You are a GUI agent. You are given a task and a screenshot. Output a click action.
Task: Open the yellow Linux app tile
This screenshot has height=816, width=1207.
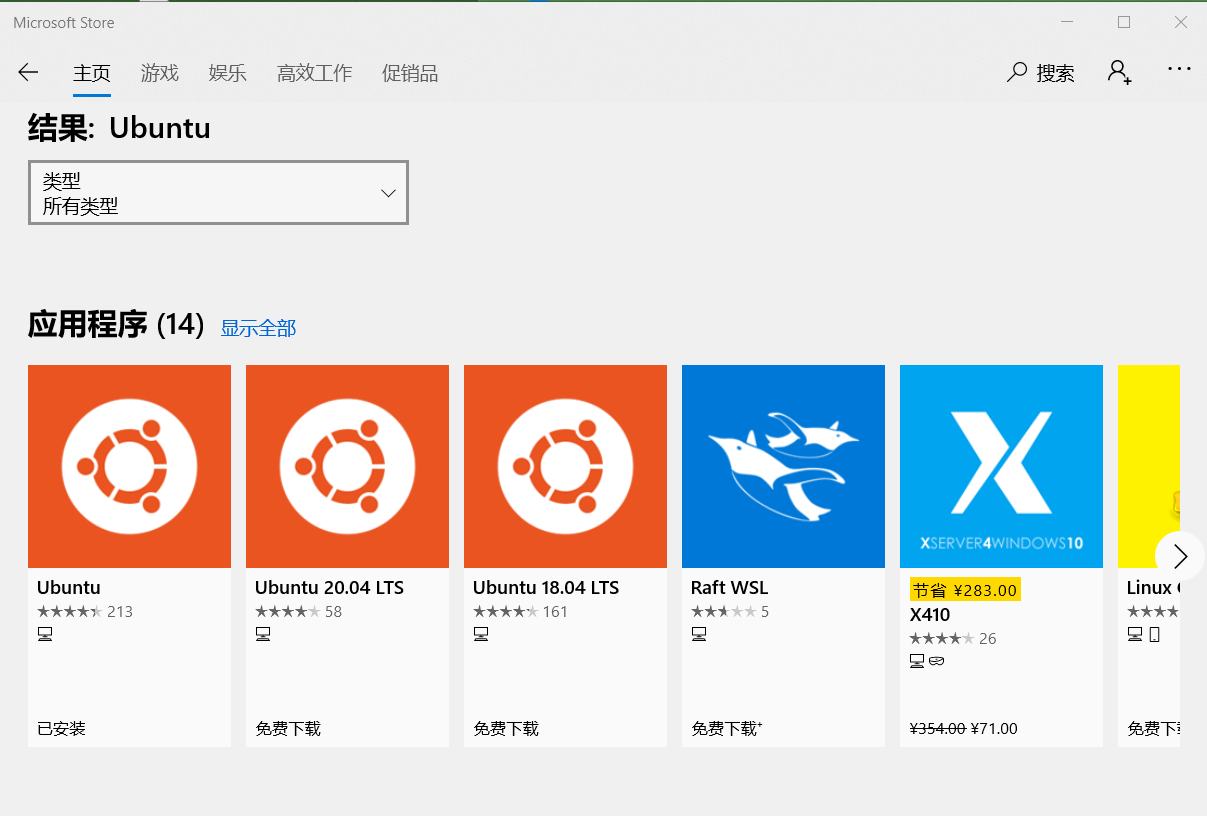1149,466
